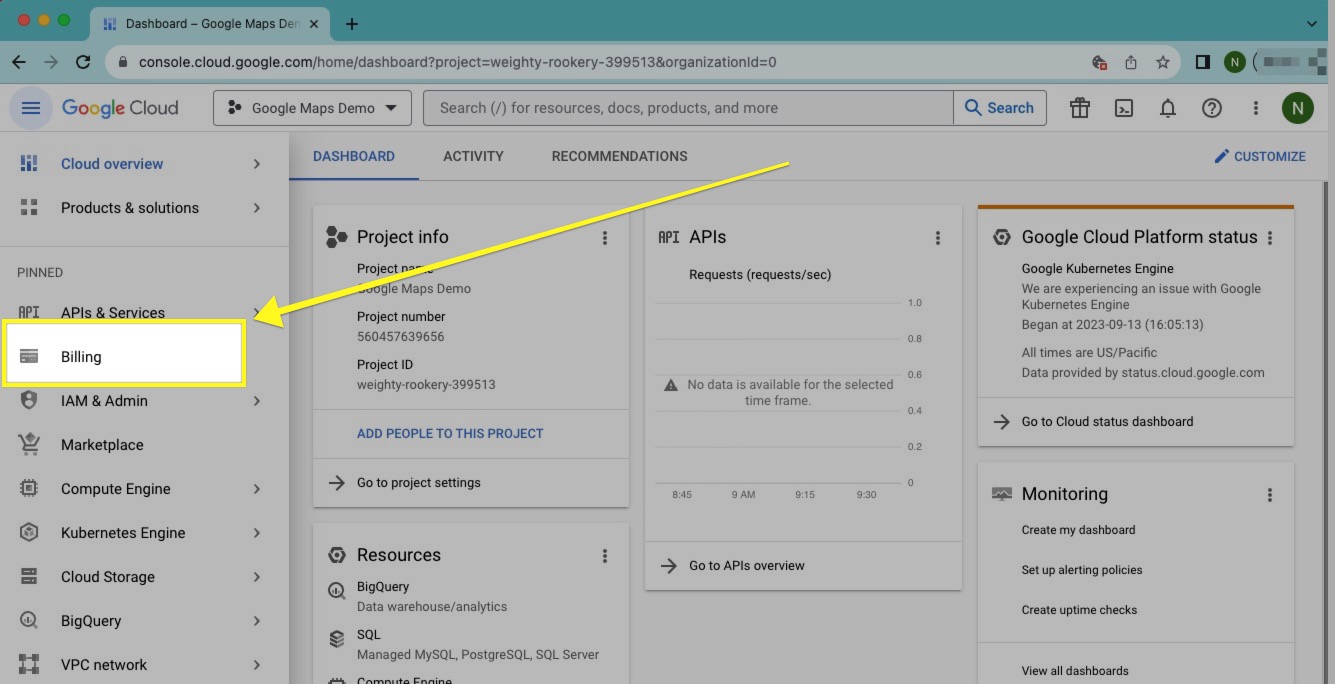1335x684 pixels.
Task: Click the VPC network icon
Action: click(29, 664)
